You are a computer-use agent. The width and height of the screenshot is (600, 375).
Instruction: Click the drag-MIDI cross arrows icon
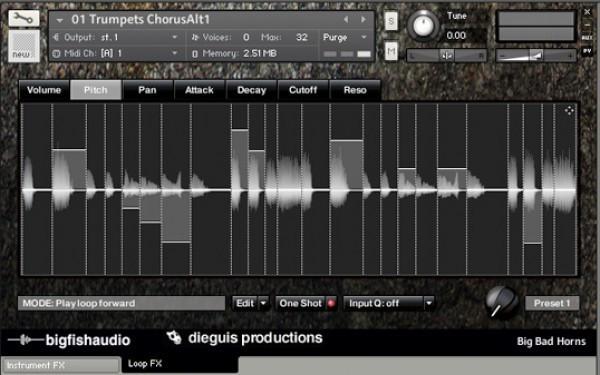tap(569, 111)
